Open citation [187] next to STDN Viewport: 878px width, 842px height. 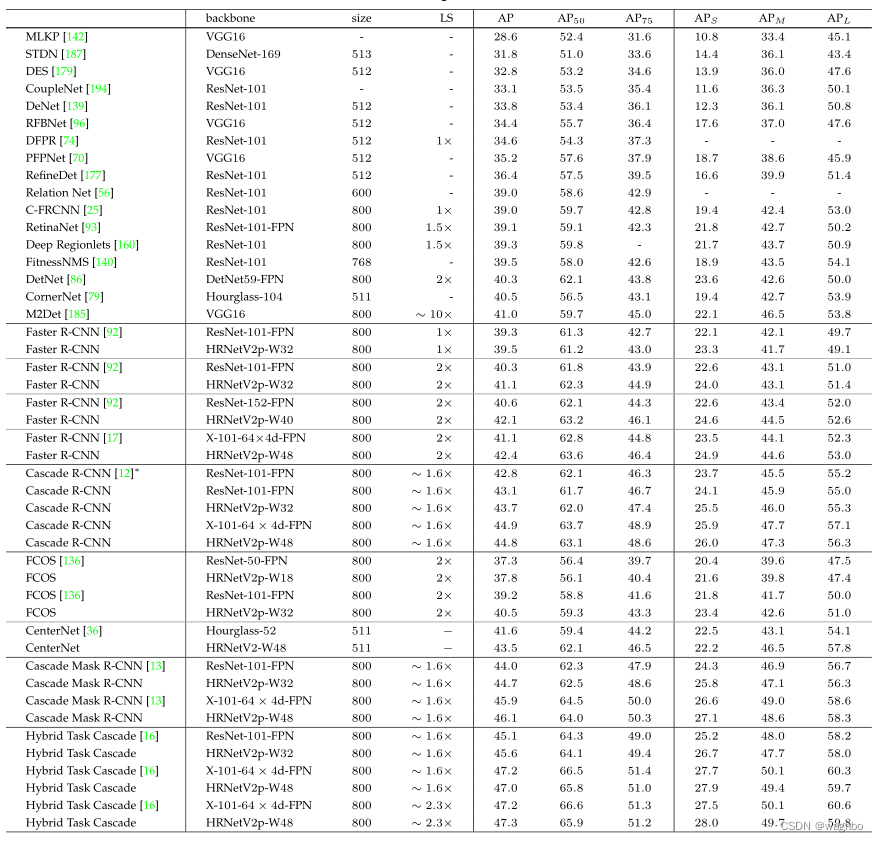(74, 54)
